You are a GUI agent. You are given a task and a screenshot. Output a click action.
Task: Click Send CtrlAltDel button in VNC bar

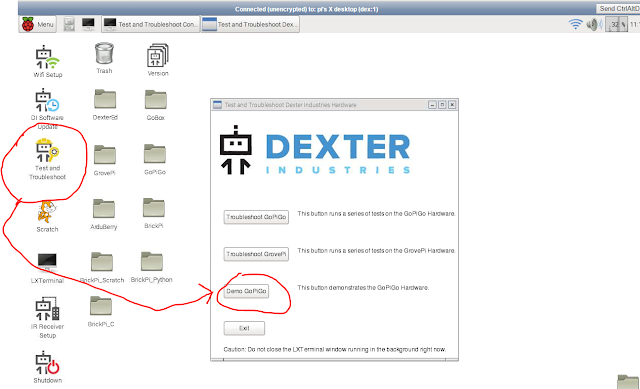point(618,9)
